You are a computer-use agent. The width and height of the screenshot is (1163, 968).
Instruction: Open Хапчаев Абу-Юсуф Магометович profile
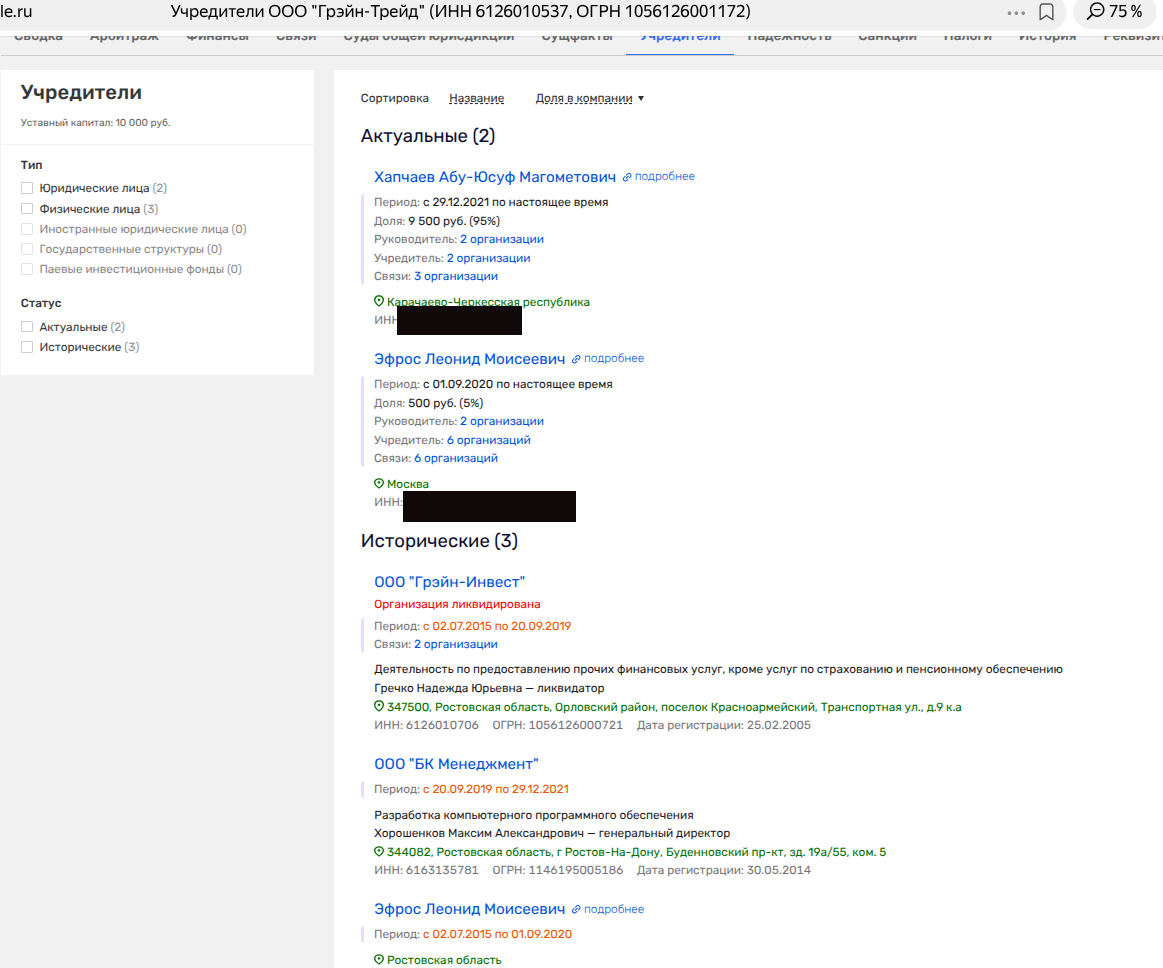click(x=494, y=177)
